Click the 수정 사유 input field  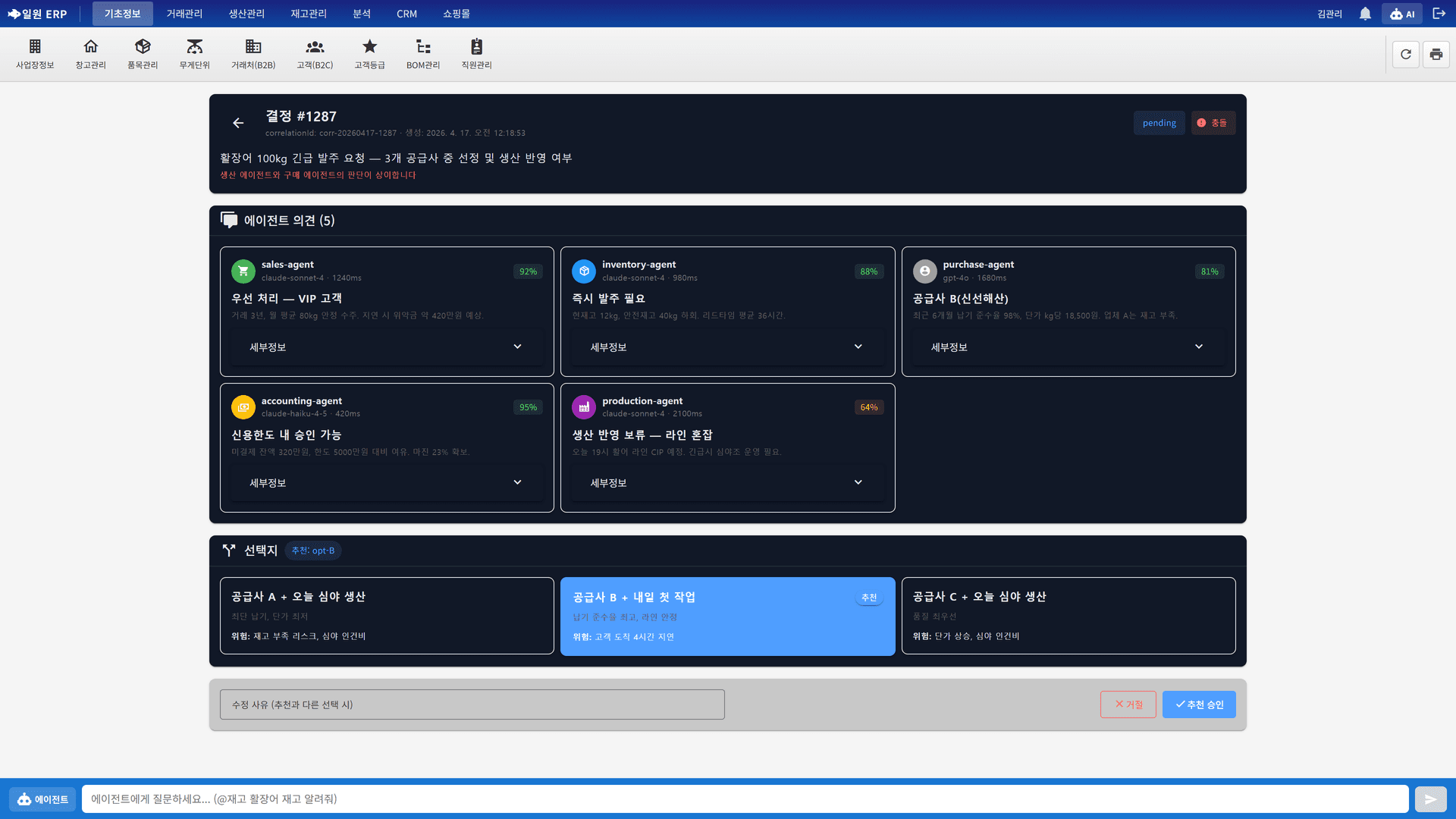pos(472,704)
